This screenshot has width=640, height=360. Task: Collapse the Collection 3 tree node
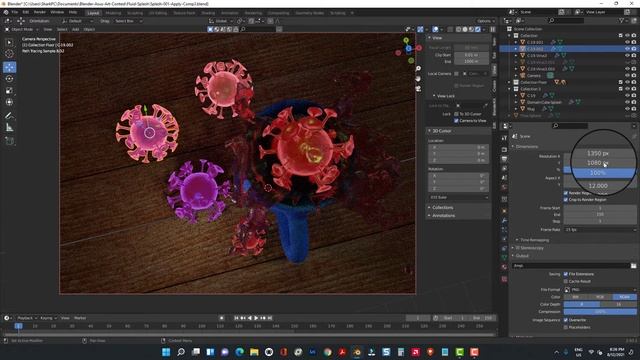click(510, 89)
